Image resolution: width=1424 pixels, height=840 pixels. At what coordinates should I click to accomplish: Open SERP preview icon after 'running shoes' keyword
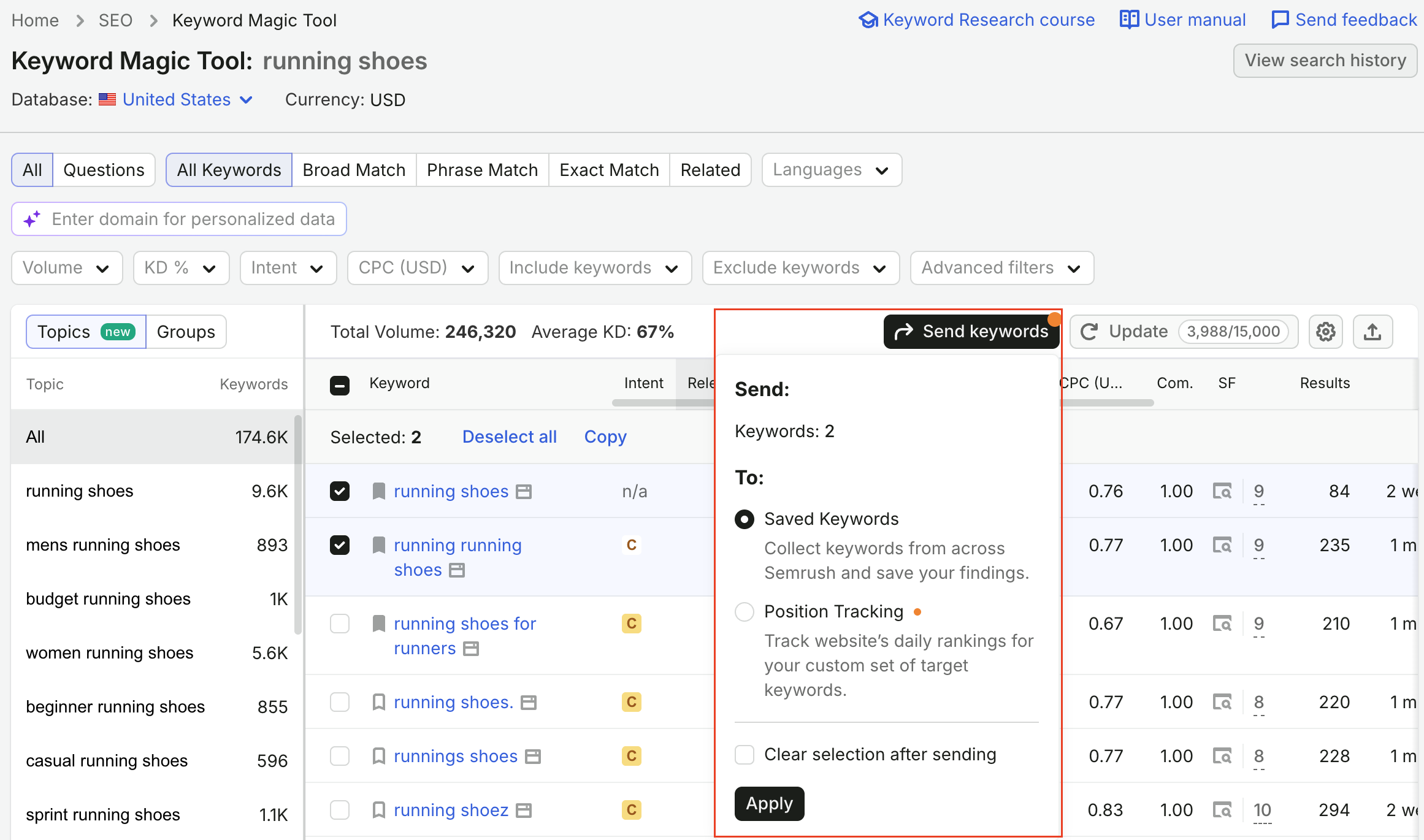(x=524, y=492)
